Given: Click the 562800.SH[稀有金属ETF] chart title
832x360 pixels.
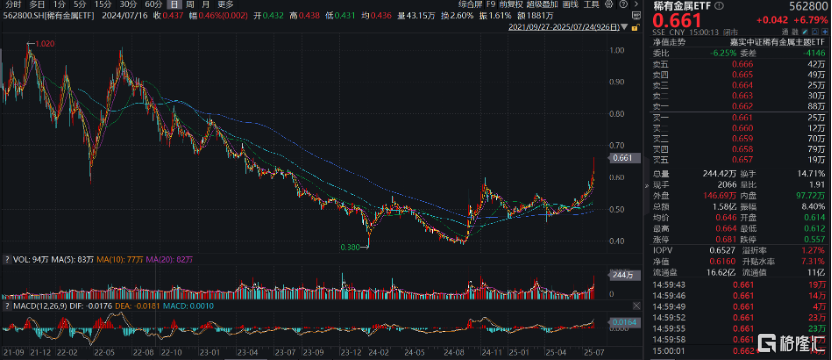Looking at the screenshot, I should click(x=48, y=15).
